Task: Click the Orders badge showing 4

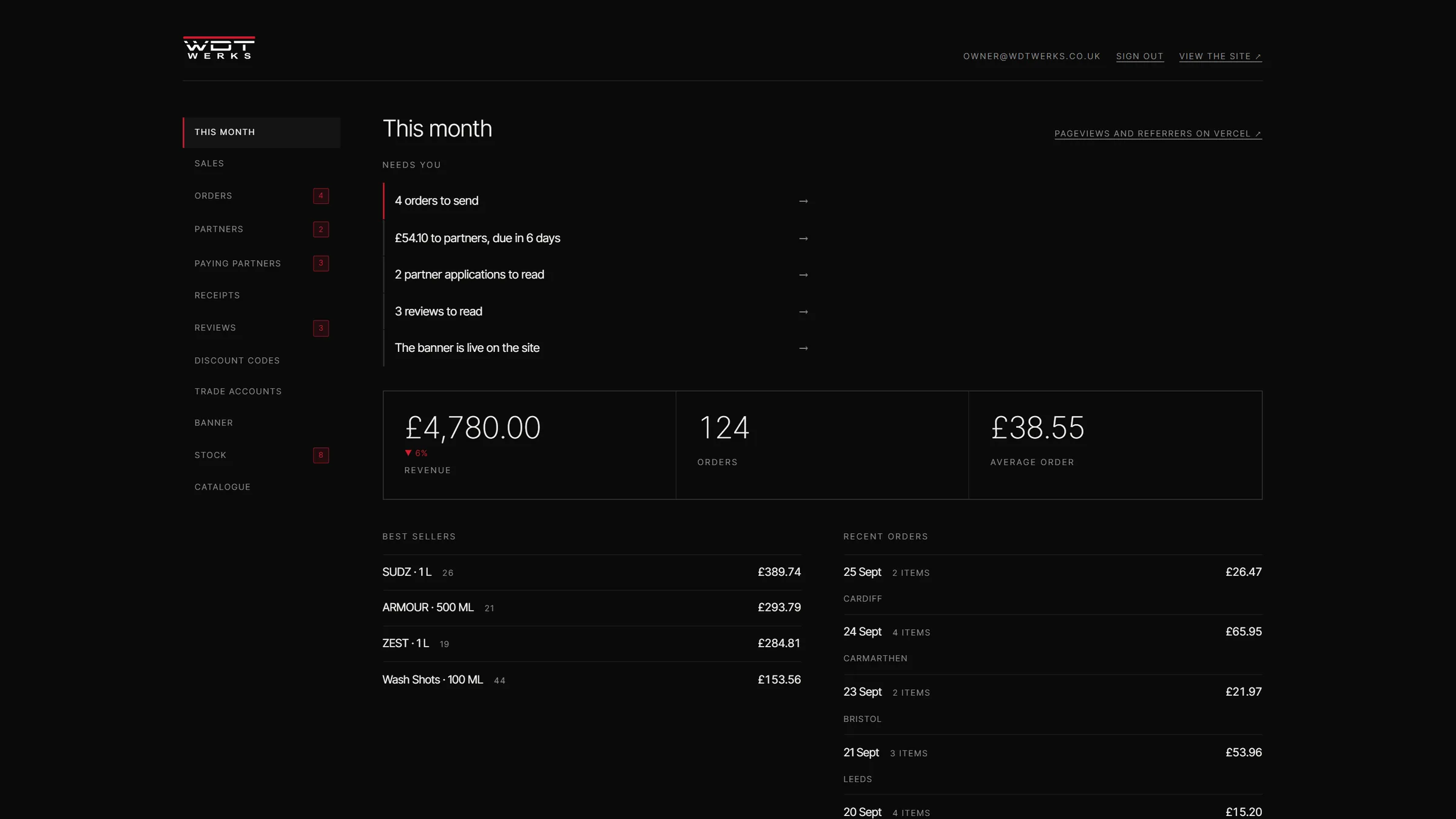Action: [x=321, y=196]
